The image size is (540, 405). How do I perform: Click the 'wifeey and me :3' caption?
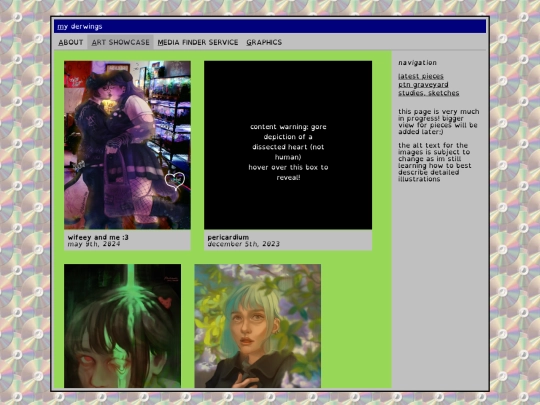coord(98,237)
